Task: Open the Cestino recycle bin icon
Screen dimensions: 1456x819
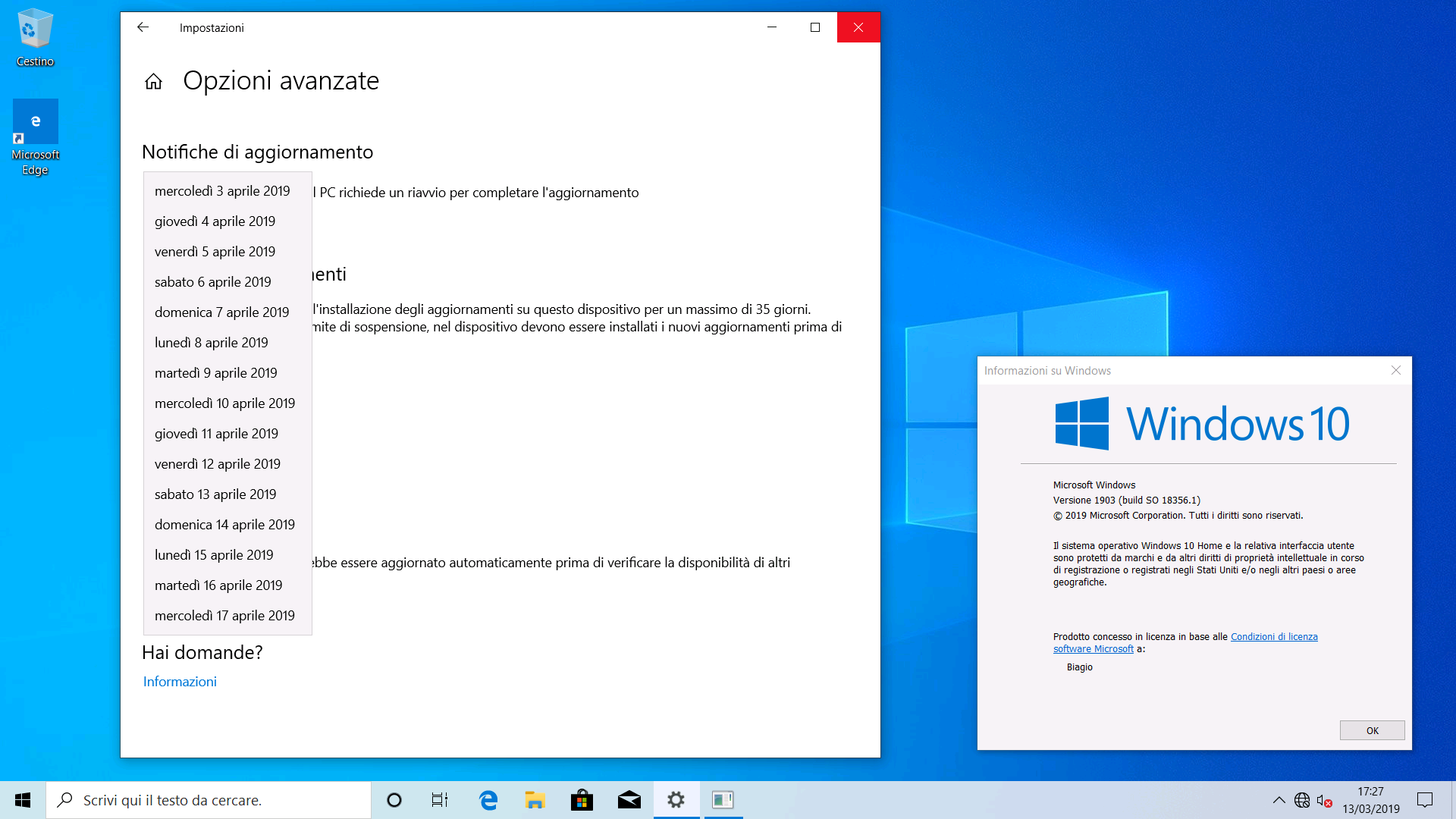Action: [x=35, y=38]
